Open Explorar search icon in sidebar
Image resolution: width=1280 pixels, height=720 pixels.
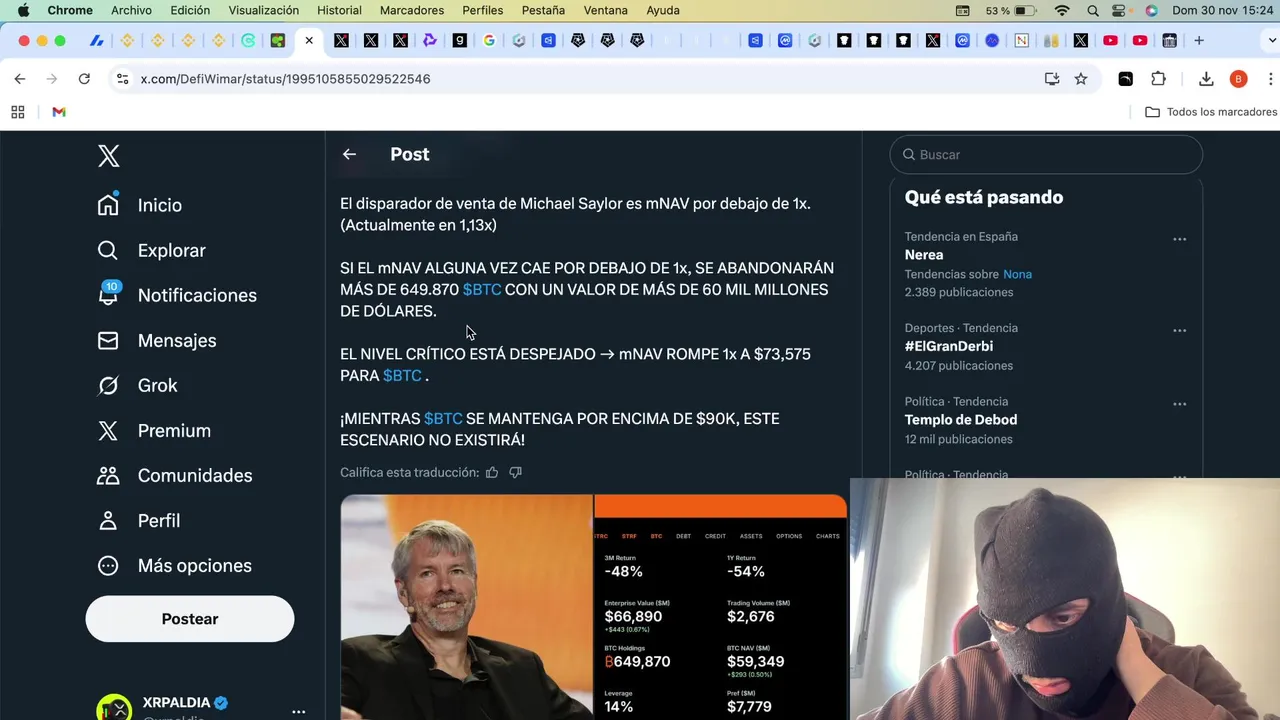pyautogui.click(x=108, y=250)
